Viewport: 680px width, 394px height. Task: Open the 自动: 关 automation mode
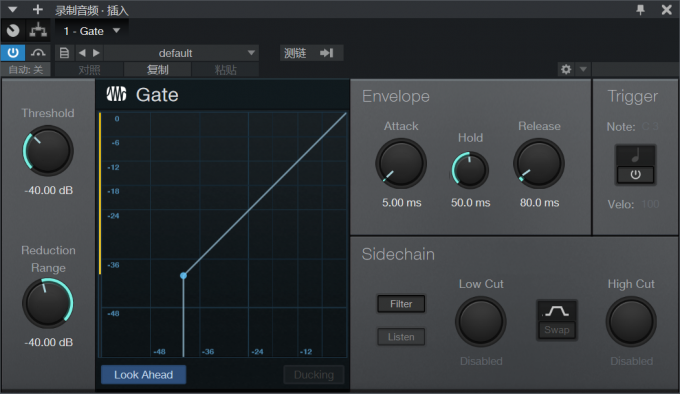click(x=26, y=69)
